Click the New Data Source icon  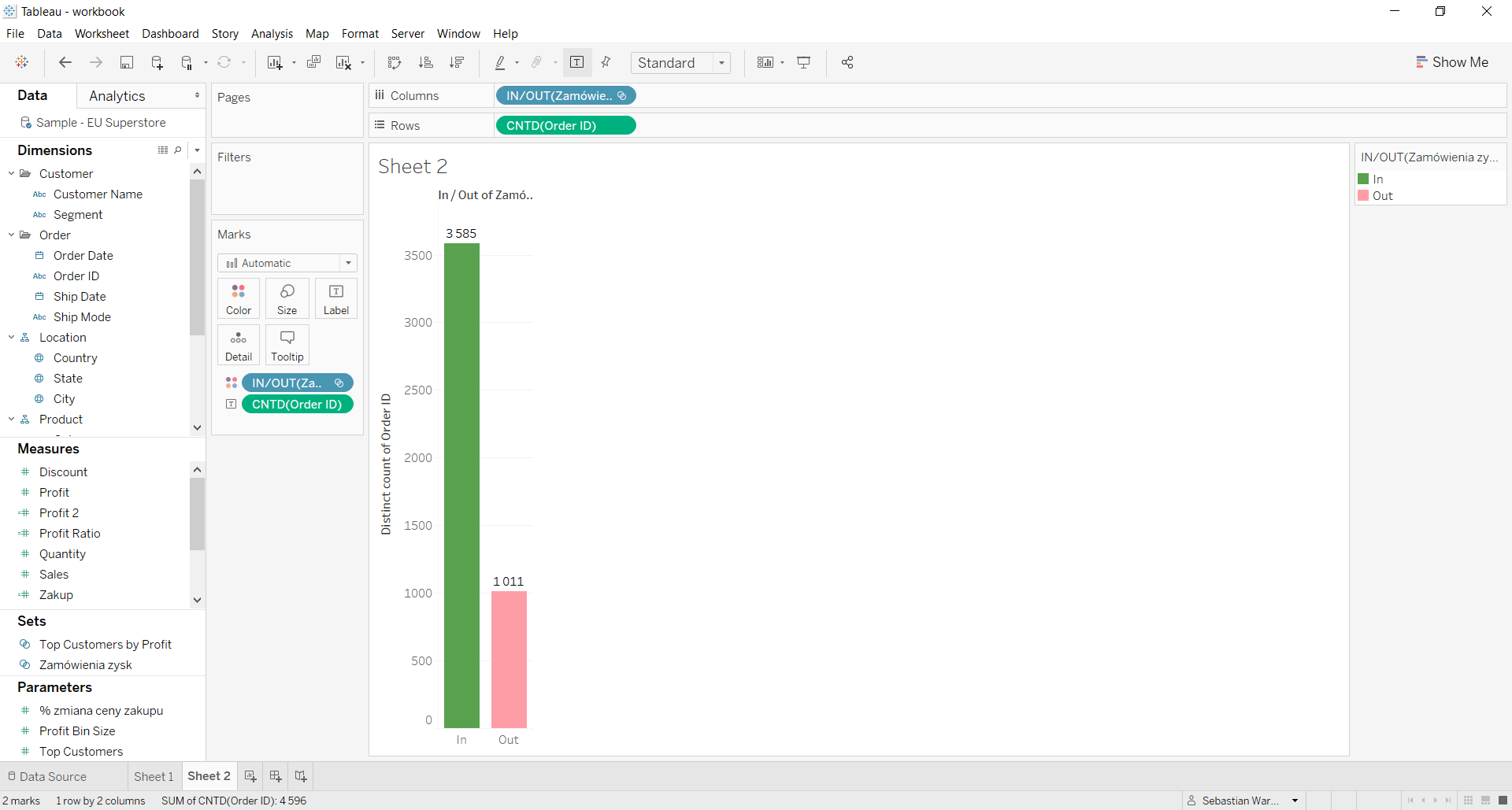point(157,63)
